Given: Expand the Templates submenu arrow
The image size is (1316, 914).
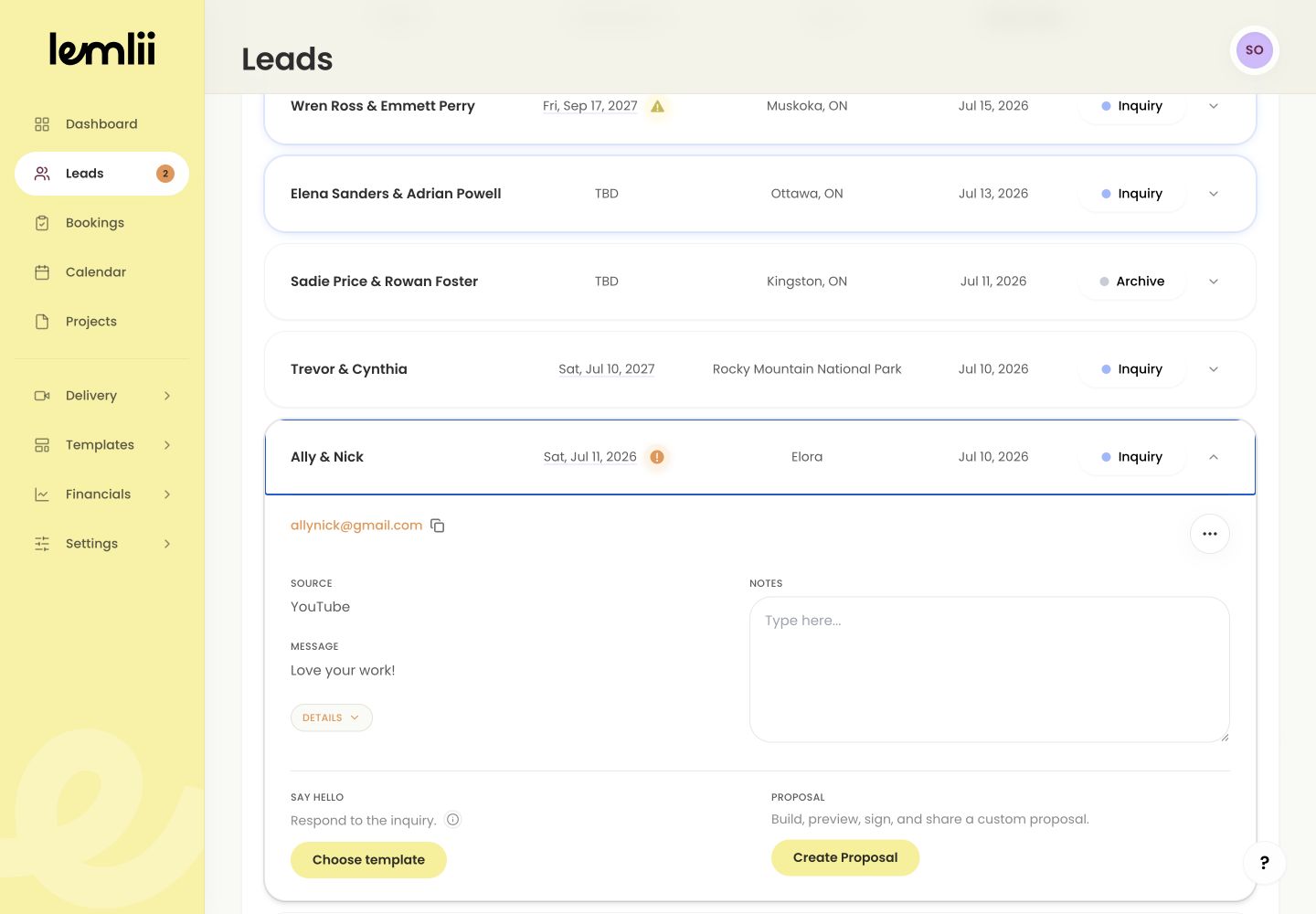Looking at the screenshot, I should point(167,445).
